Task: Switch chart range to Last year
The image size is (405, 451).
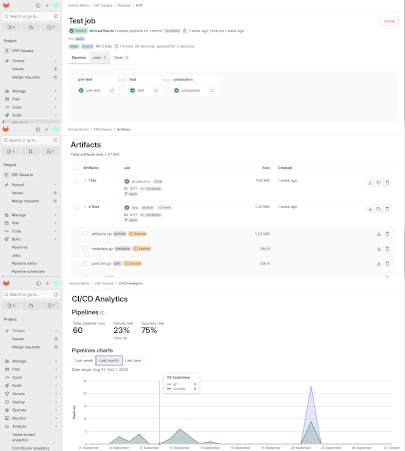Action: coord(133,360)
